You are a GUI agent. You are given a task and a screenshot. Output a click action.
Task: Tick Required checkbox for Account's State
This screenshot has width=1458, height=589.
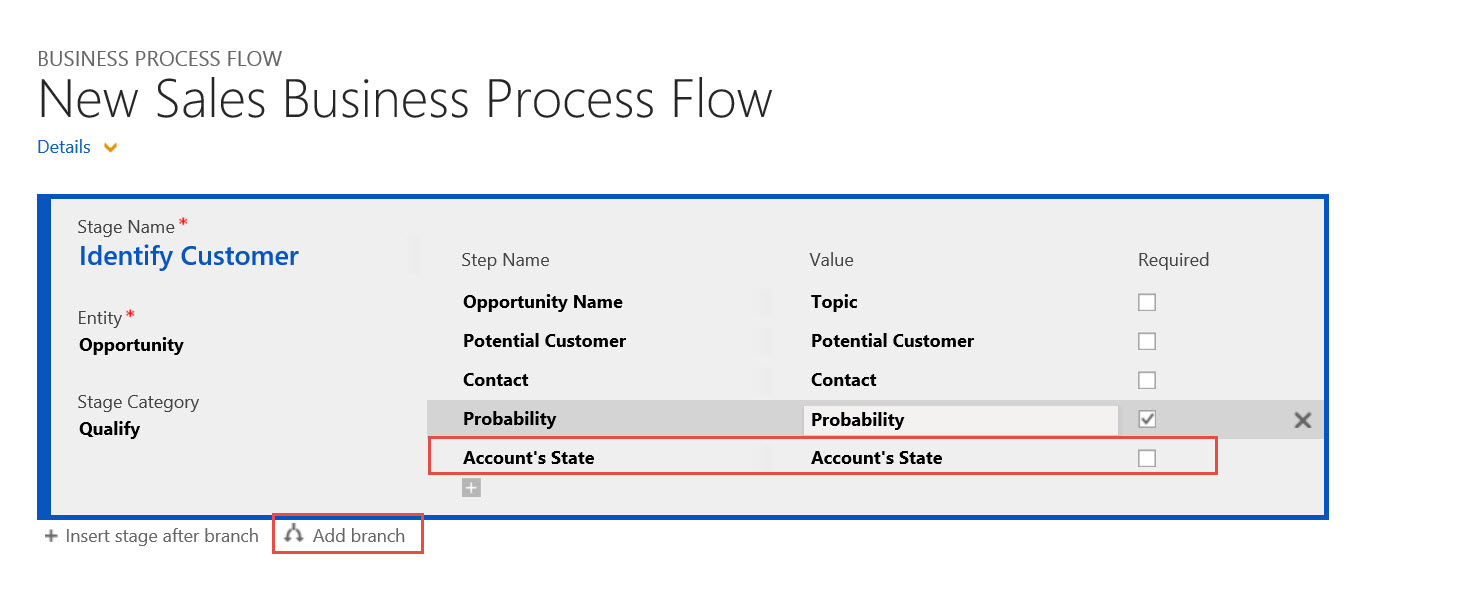point(1147,458)
